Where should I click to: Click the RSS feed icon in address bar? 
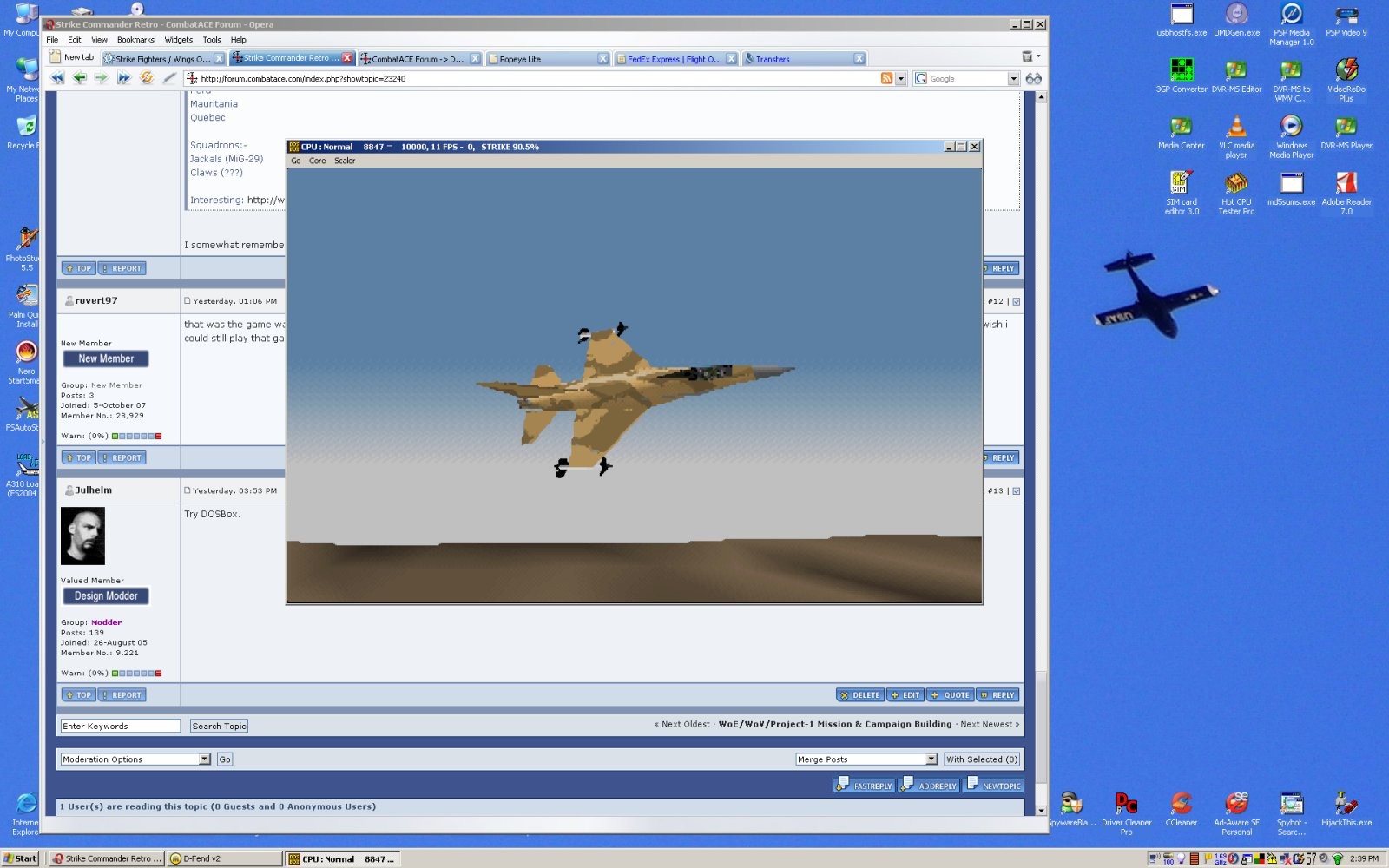886,78
